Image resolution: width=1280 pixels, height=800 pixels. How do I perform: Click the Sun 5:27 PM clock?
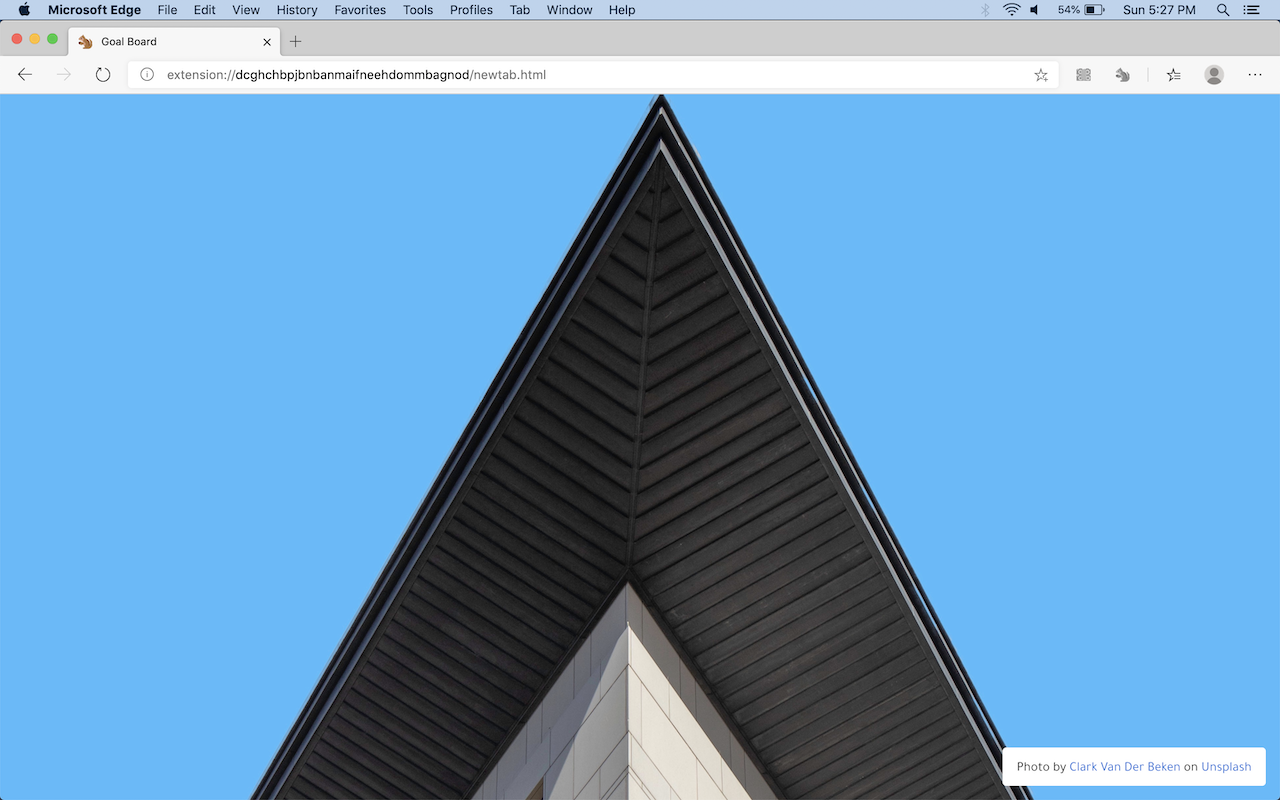[1159, 10]
